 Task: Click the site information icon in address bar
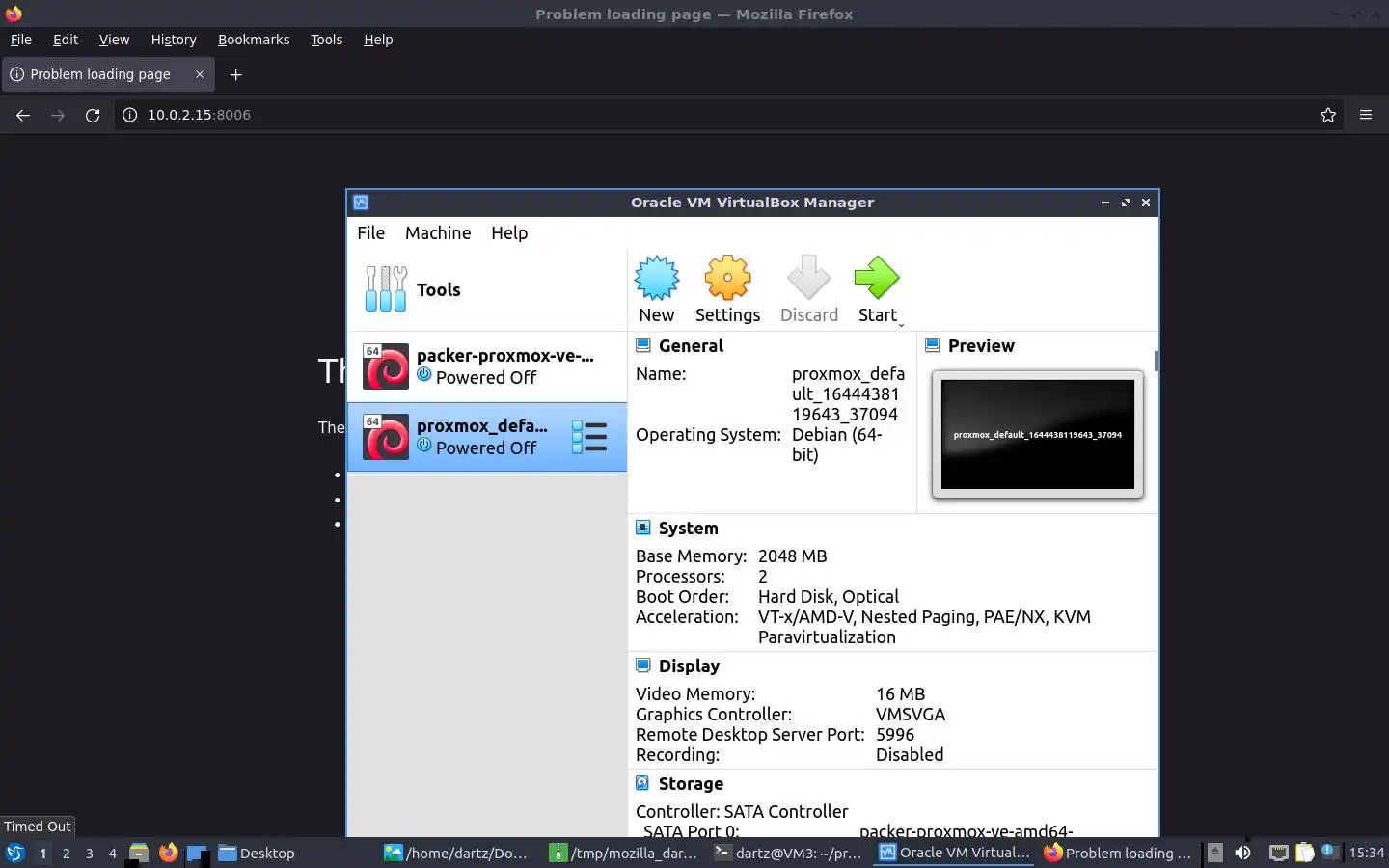[129, 115]
